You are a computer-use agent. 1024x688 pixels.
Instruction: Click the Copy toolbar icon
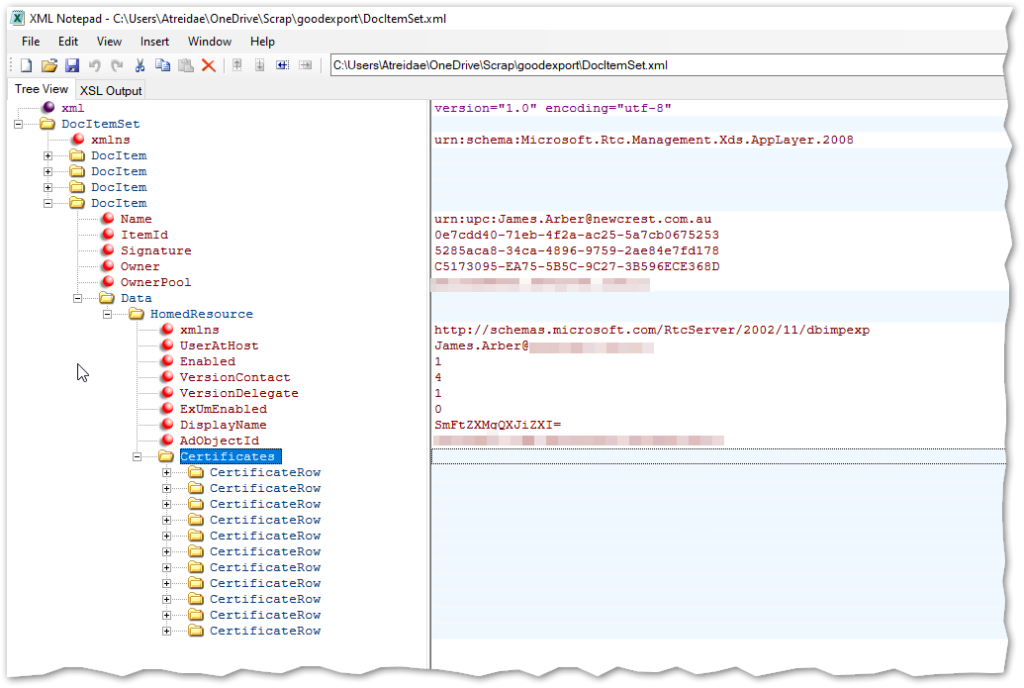[163, 65]
